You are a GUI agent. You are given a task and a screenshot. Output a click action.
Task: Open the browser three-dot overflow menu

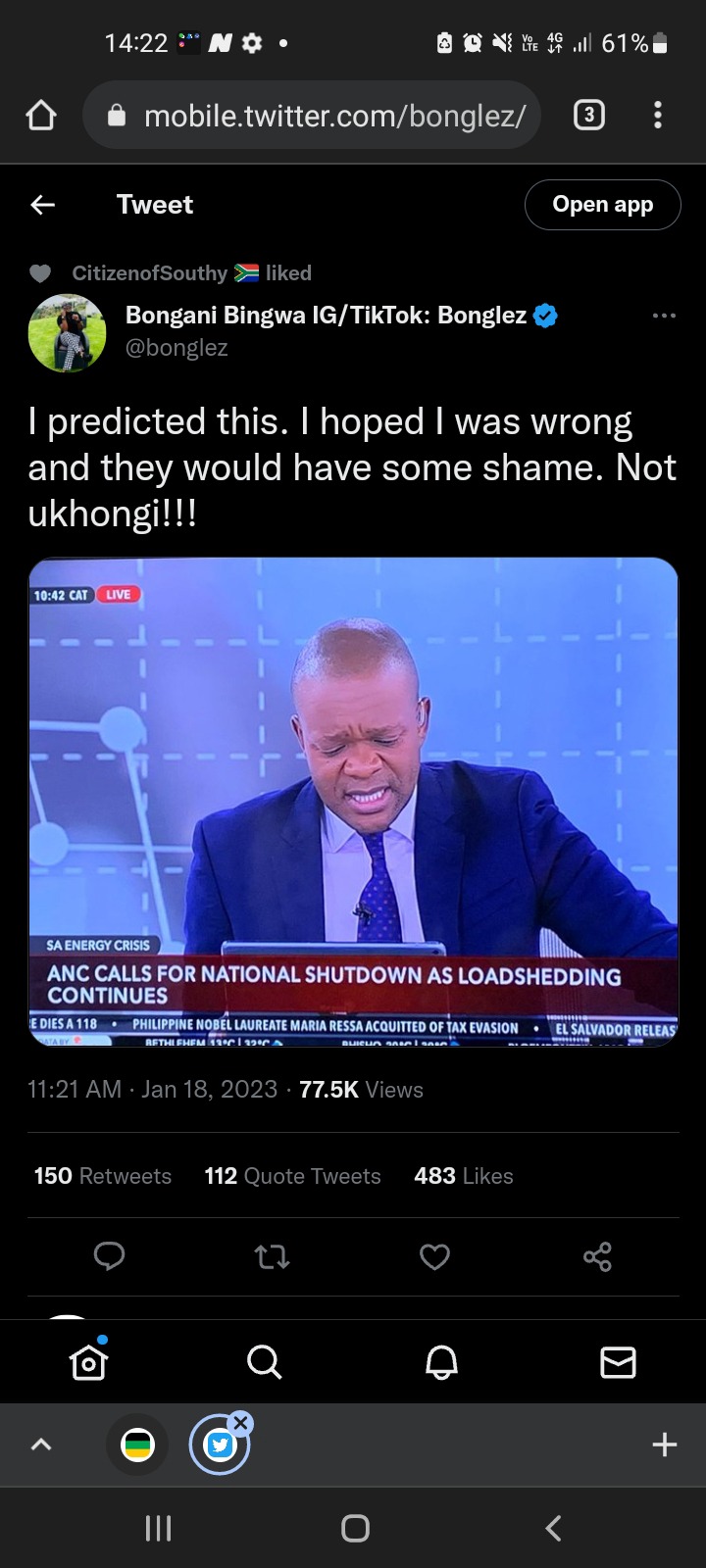[x=658, y=116]
